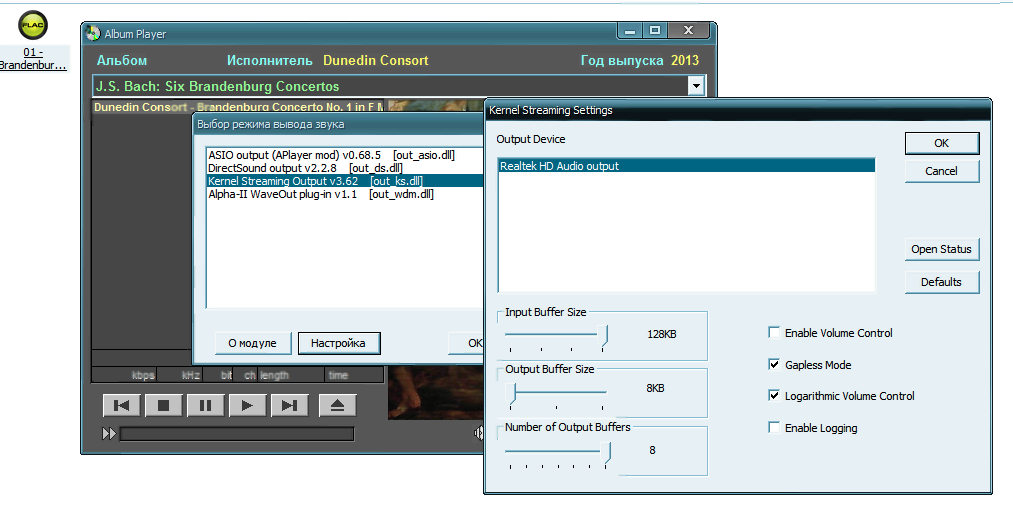
Task: Select Kernel Streaming Output v3.62
Action: coord(345,181)
